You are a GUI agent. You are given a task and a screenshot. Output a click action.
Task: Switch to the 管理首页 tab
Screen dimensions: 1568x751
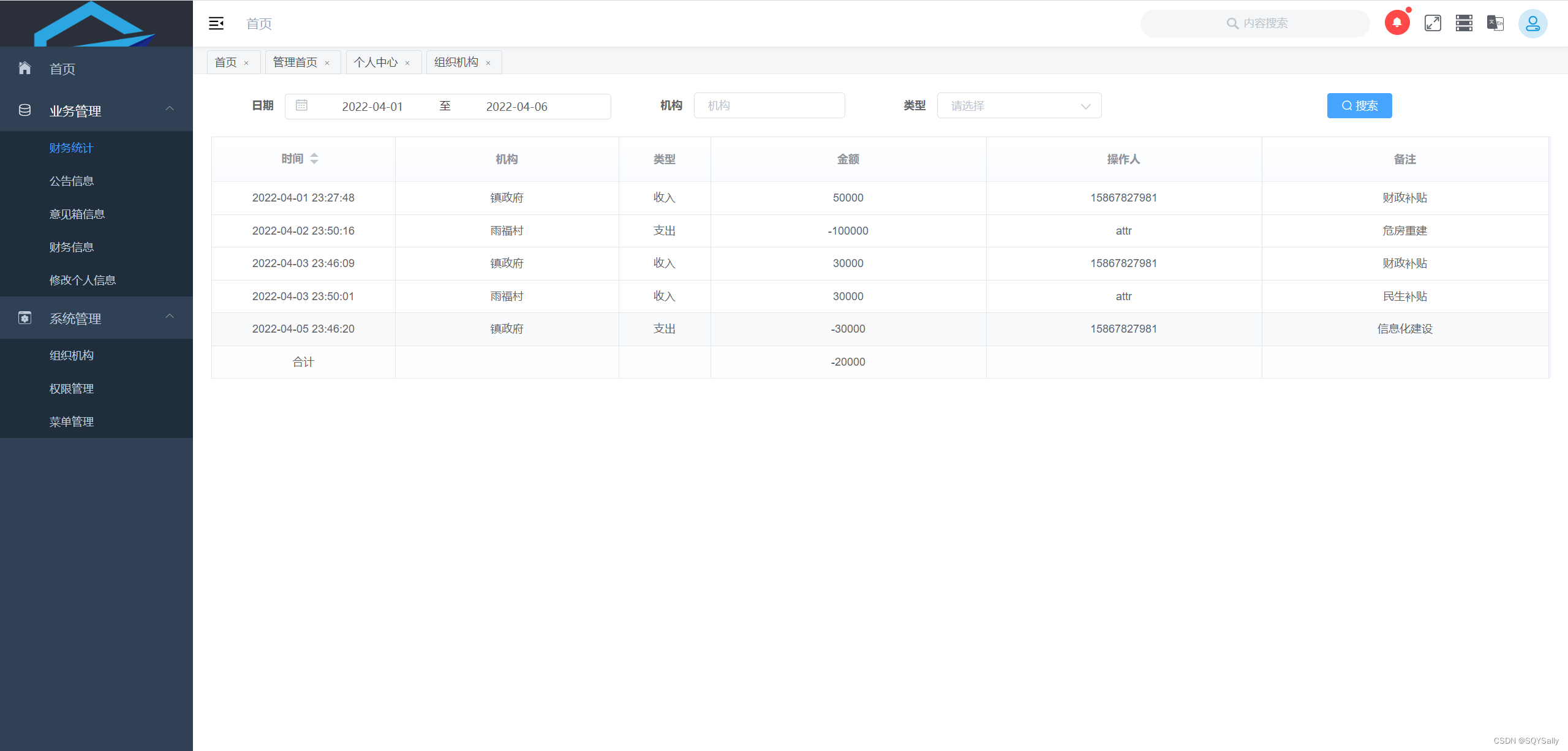pos(295,62)
